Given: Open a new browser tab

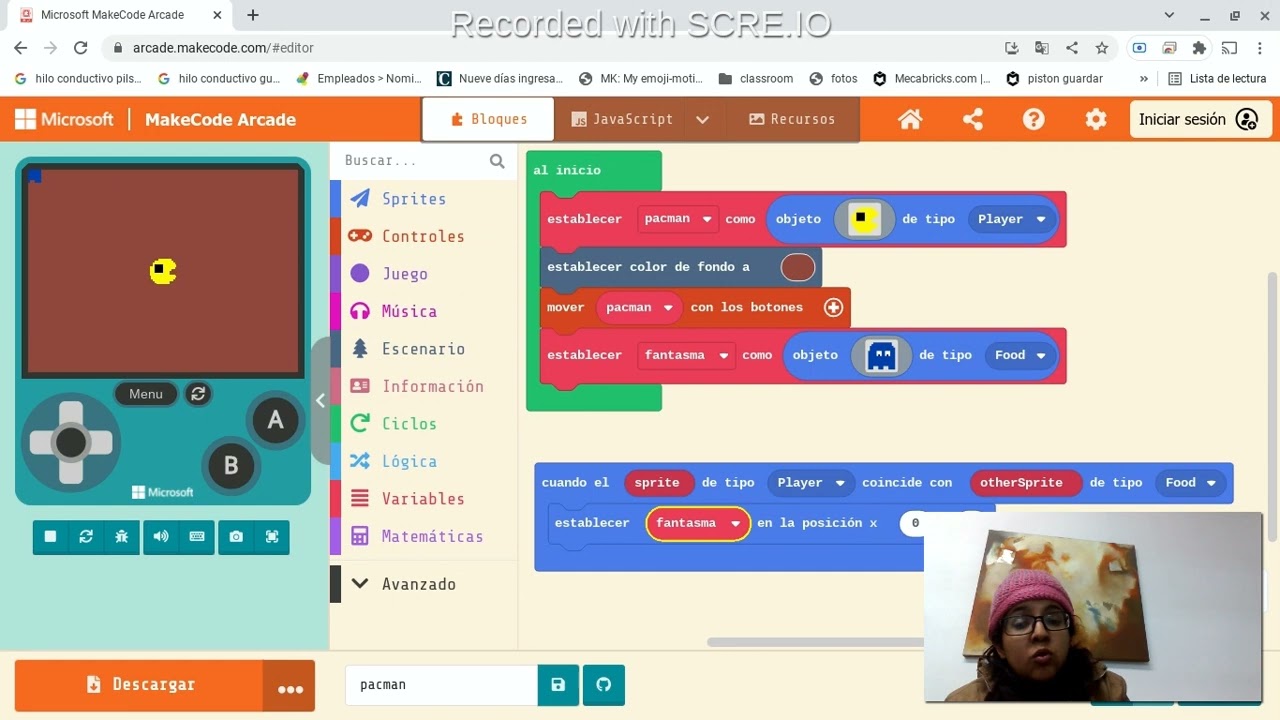Looking at the screenshot, I should click(253, 15).
